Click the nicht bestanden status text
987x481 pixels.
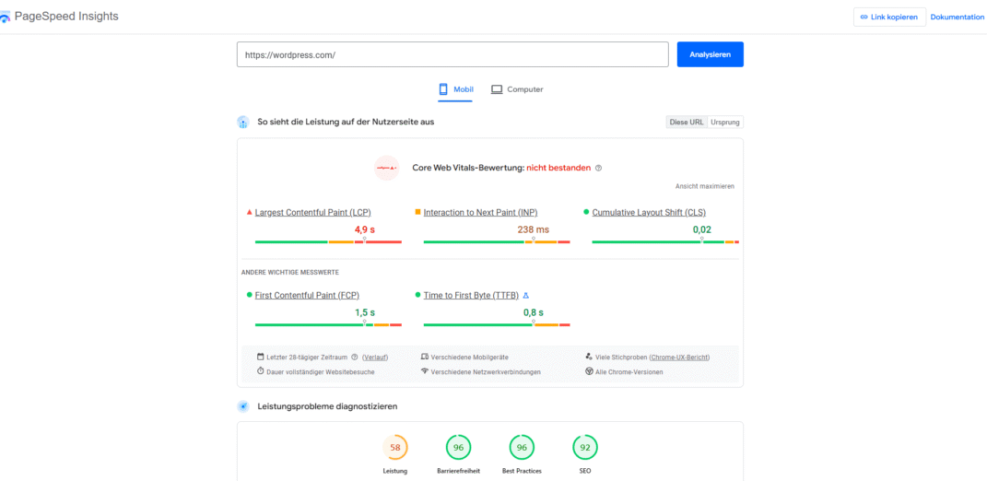click(558, 168)
